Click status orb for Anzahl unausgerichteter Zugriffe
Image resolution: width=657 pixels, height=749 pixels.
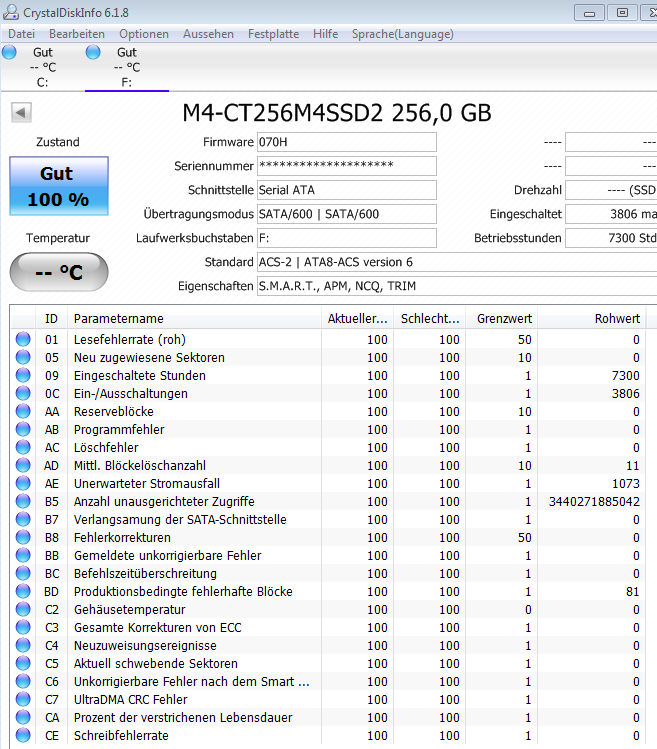coord(23,501)
